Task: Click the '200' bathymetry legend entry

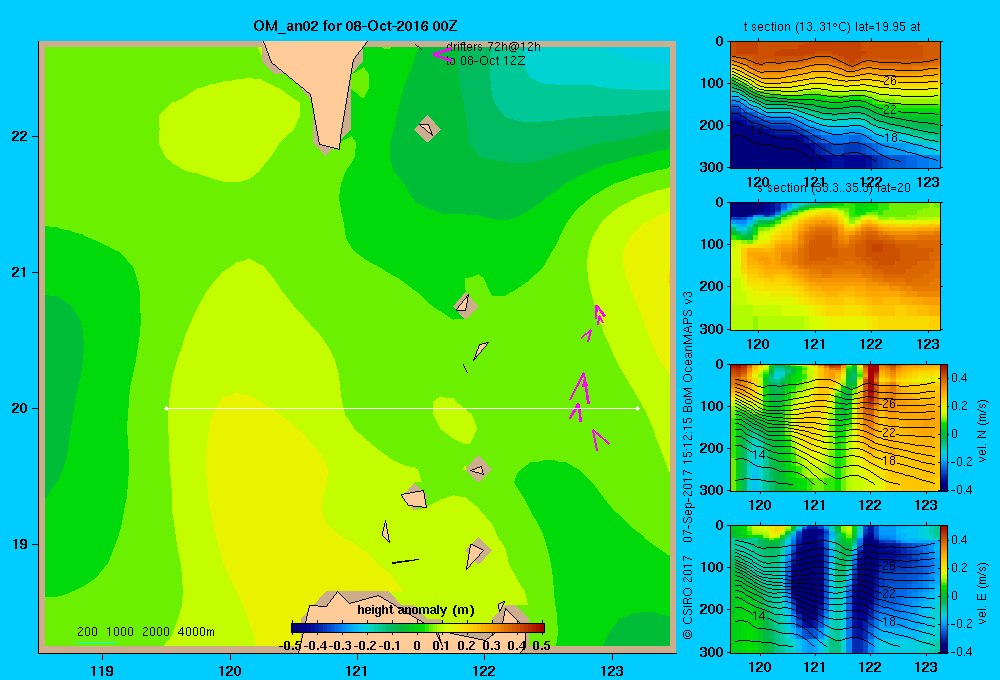Action: click(87, 632)
